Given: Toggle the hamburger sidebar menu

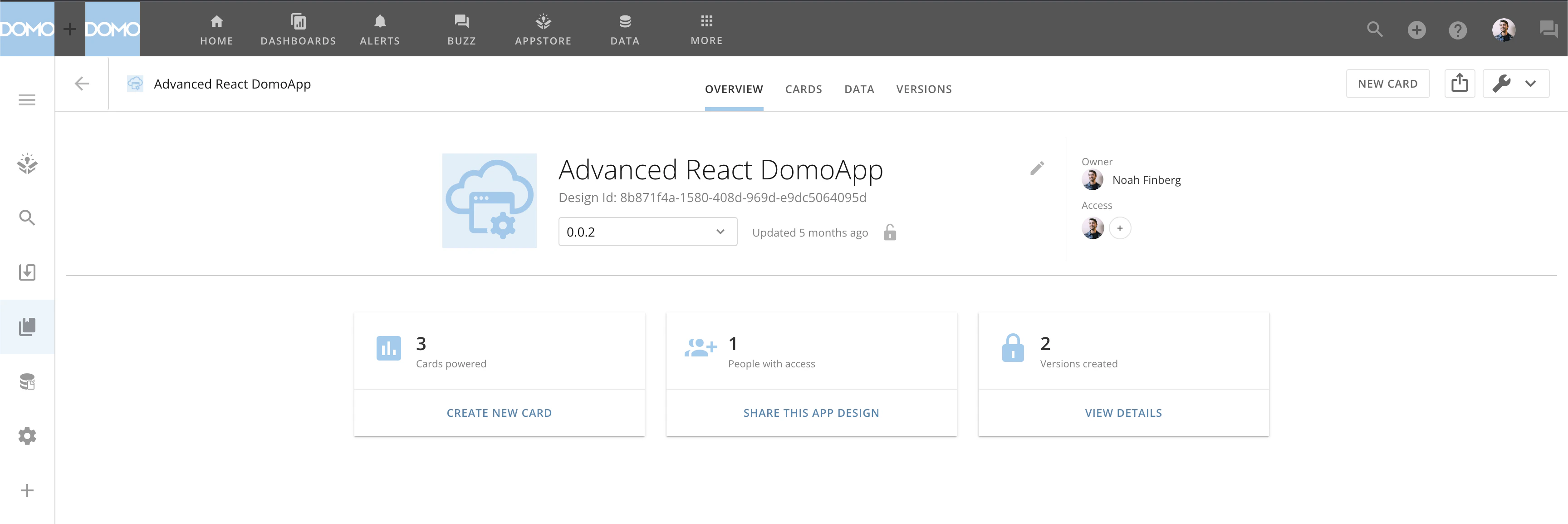Looking at the screenshot, I should 27,100.
